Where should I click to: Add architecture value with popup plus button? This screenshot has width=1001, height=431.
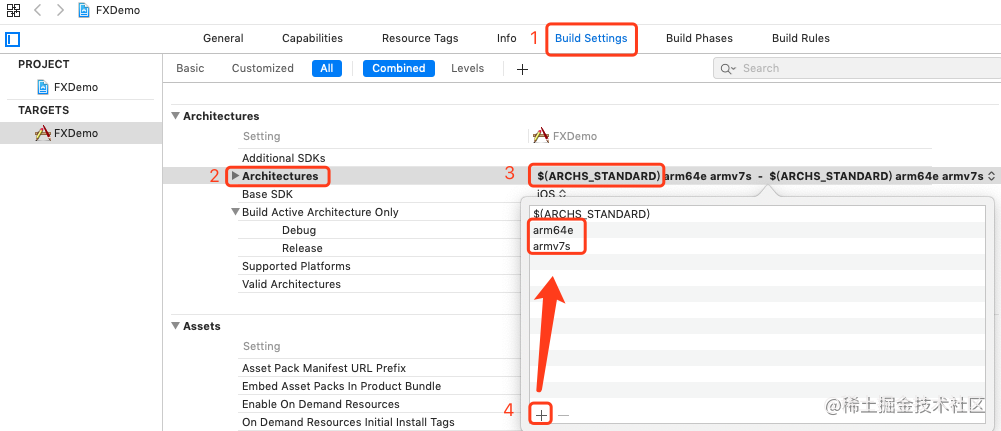coord(541,416)
